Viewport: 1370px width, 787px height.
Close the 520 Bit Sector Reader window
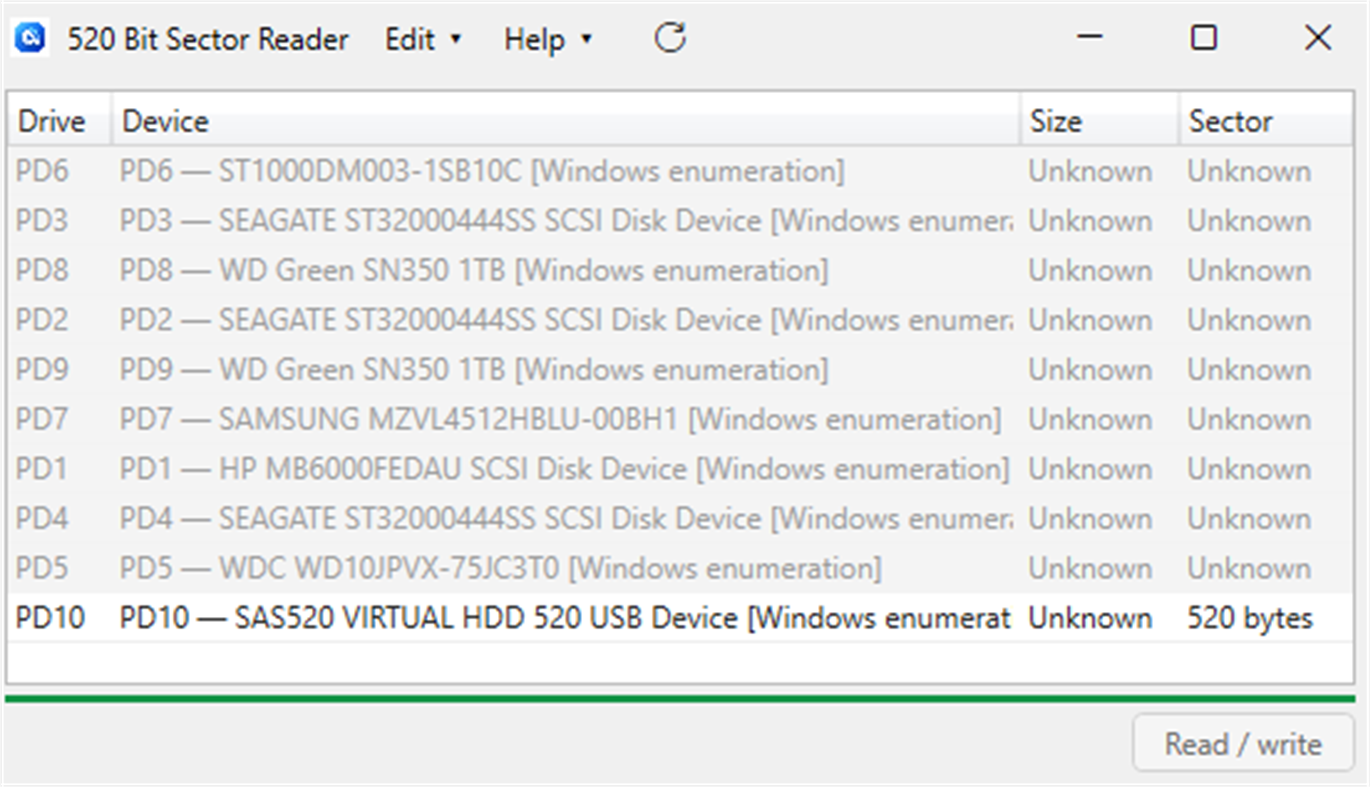(1318, 39)
